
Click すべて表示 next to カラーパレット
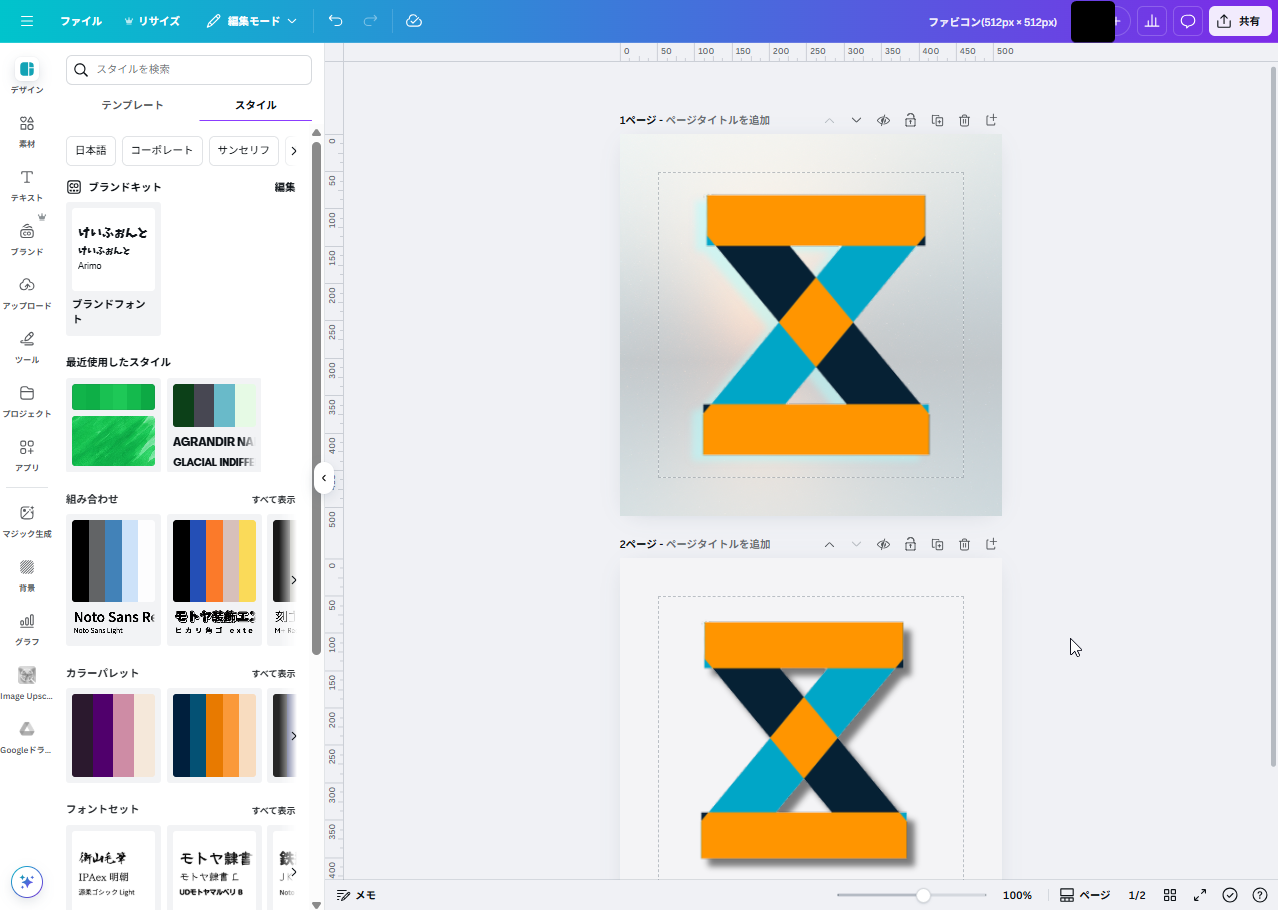pyautogui.click(x=273, y=674)
